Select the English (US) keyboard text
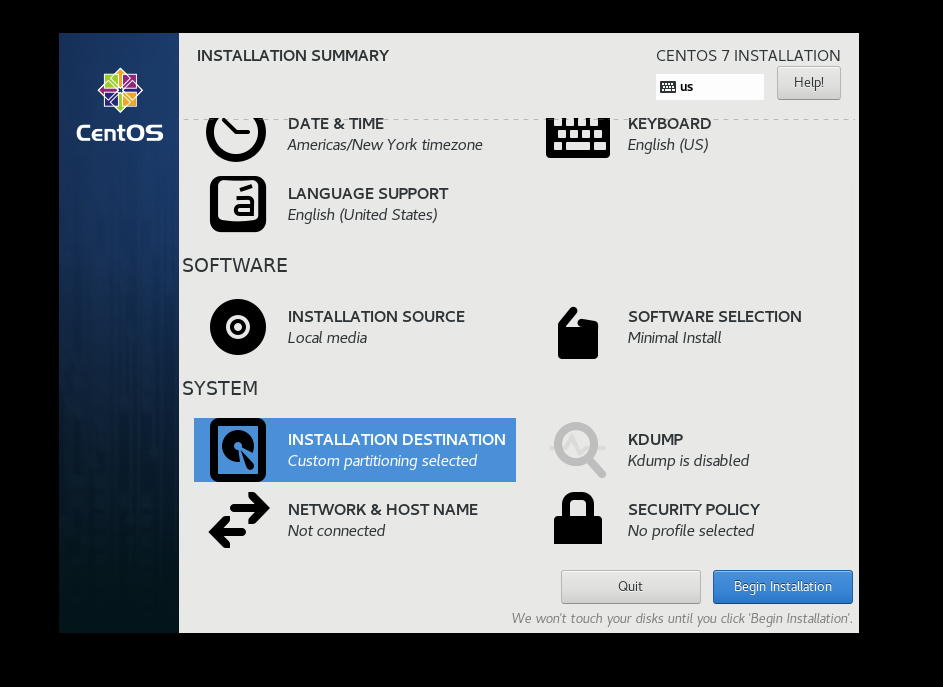Viewport: 943px width, 687px height. (x=668, y=145)
